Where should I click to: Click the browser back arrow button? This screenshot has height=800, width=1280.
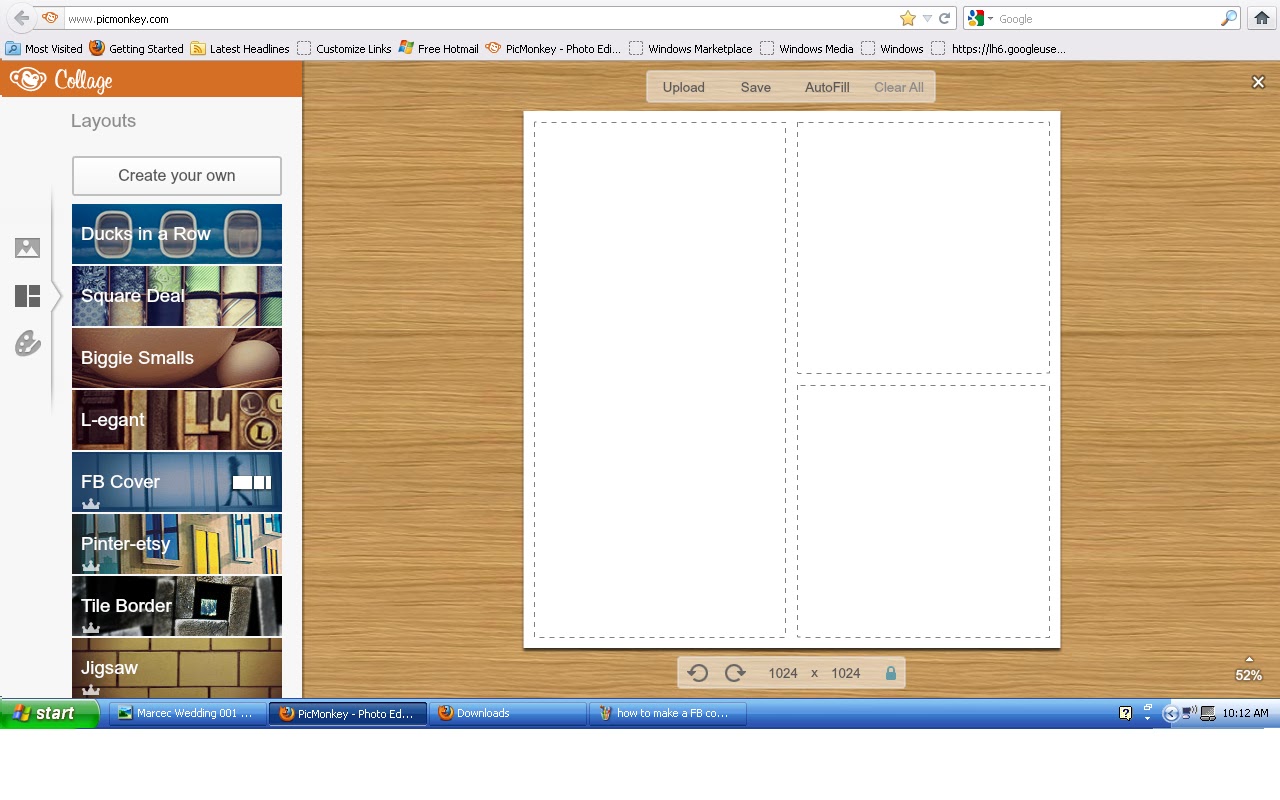tap(21, 18)
